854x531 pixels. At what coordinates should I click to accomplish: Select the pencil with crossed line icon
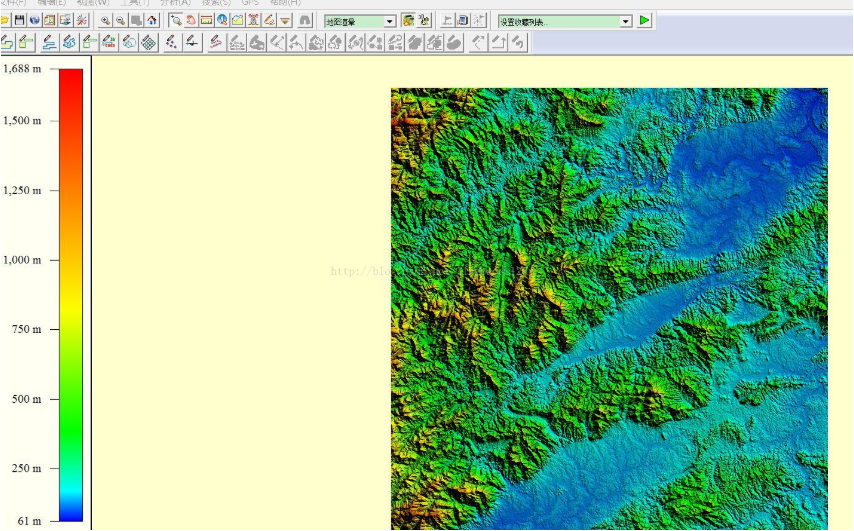tap(191, 42)
